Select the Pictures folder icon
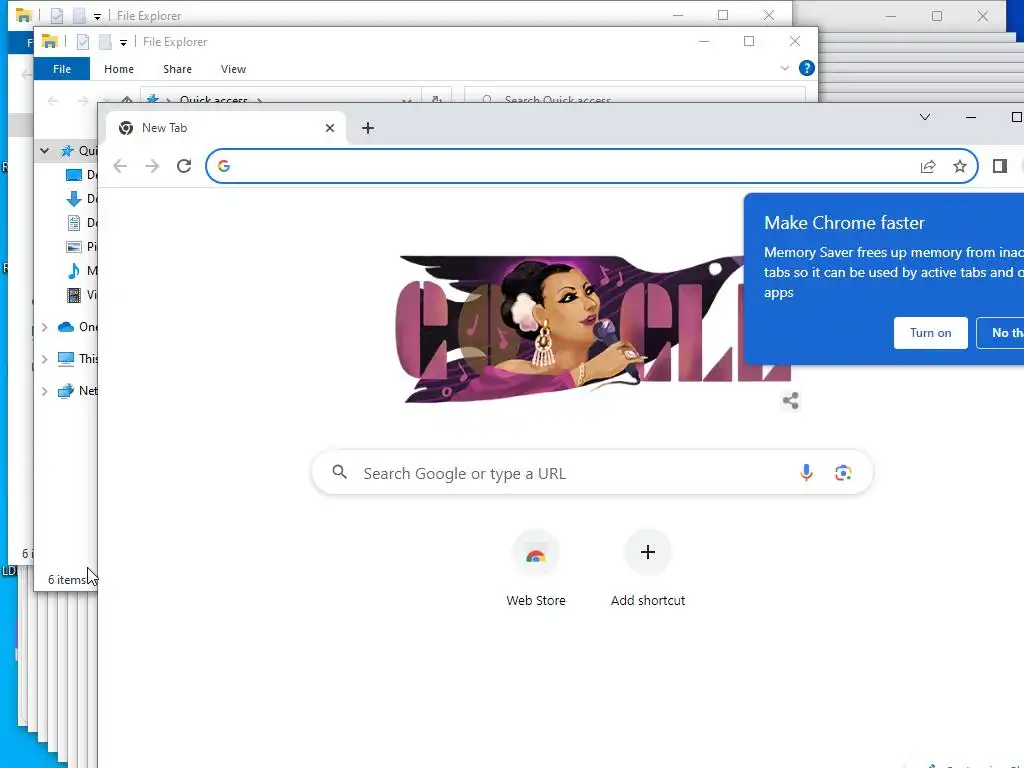Screen dimensions: 1024x768 pyautogui.click(x=74, y=247)
